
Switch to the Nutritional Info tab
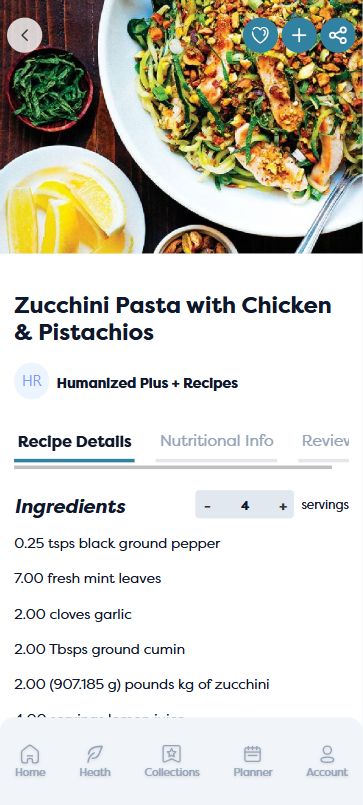pos(217,441)
